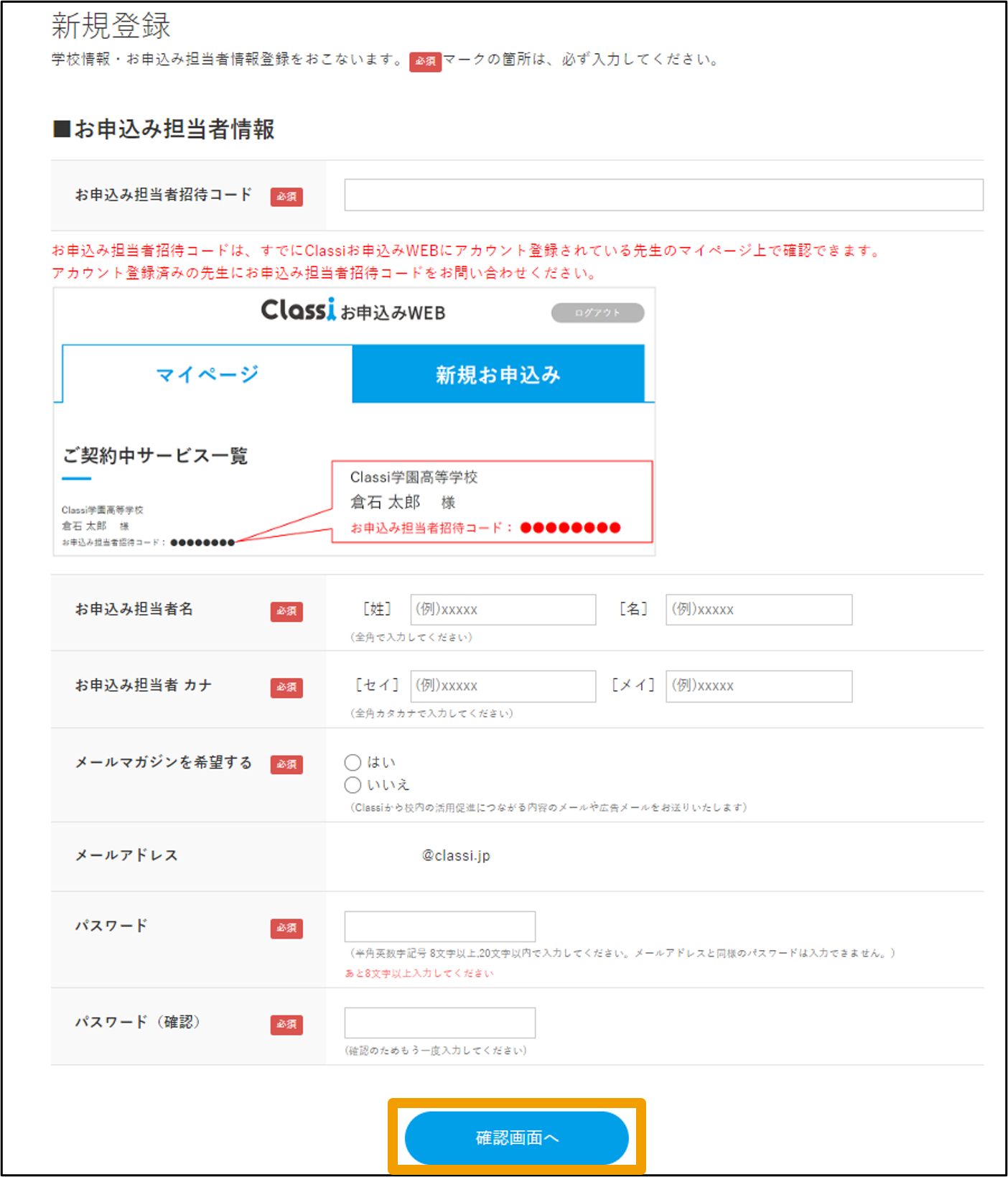
Task: Click the Classi お申込みWEB logo
Action: point(353,310)
